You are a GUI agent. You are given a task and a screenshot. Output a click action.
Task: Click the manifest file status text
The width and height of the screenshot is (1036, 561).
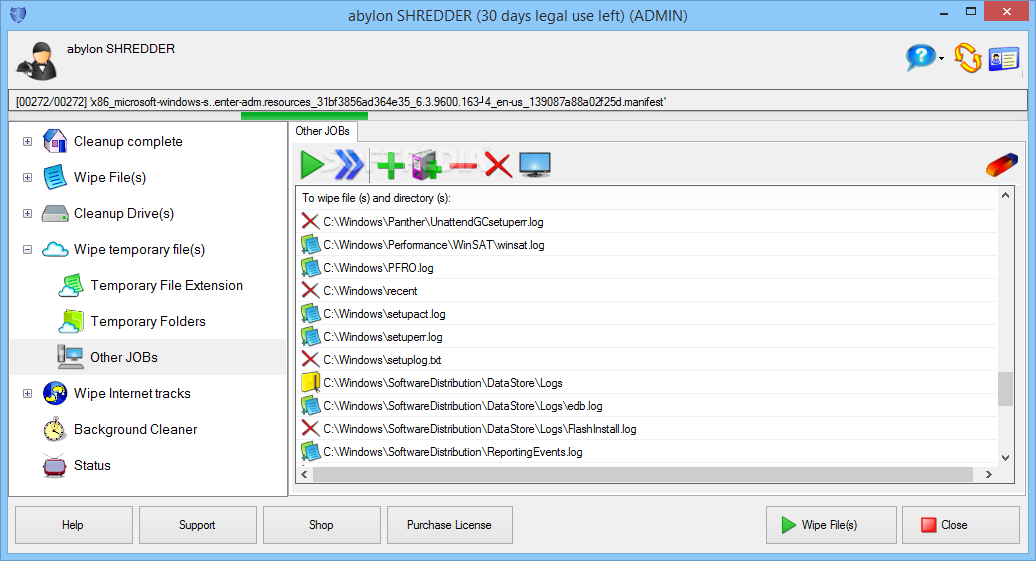pyautogui.click(x=341, y=102)
